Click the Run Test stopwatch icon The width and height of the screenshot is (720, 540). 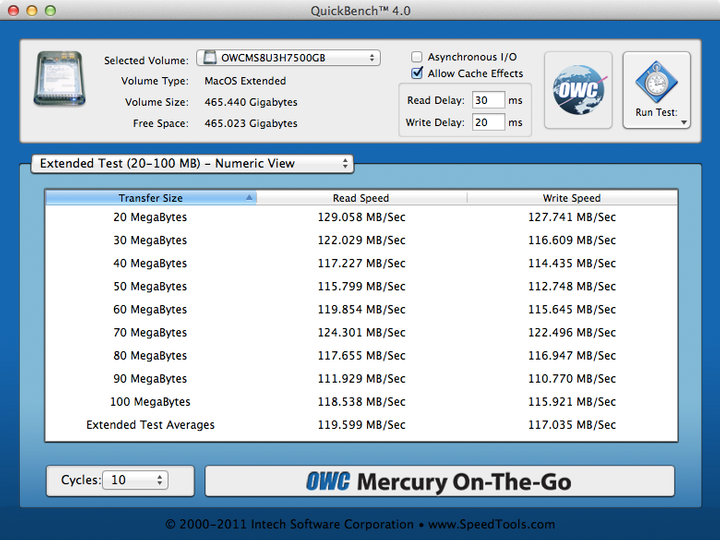coord(656,81)
